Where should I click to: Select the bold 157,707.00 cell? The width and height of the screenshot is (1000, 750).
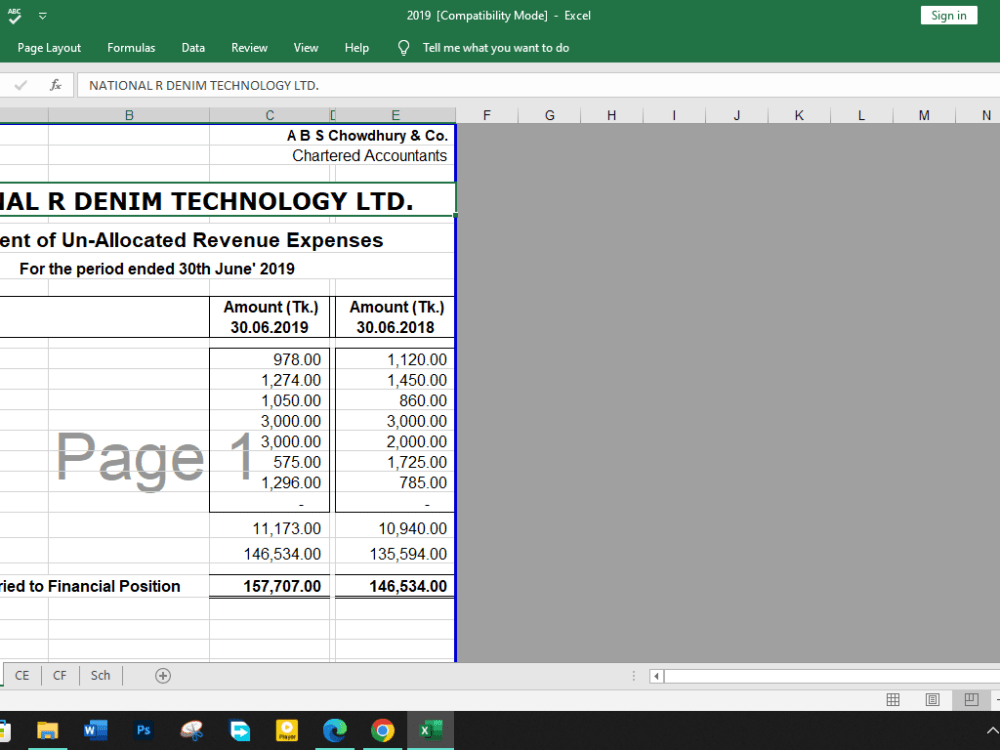pos(270,586)
